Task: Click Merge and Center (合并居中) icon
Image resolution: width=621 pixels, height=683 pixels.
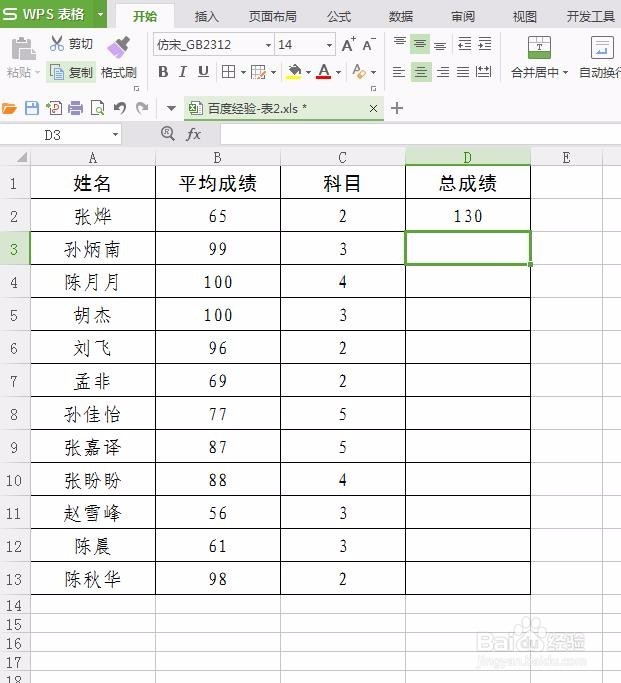Action: tap(539, 47)
